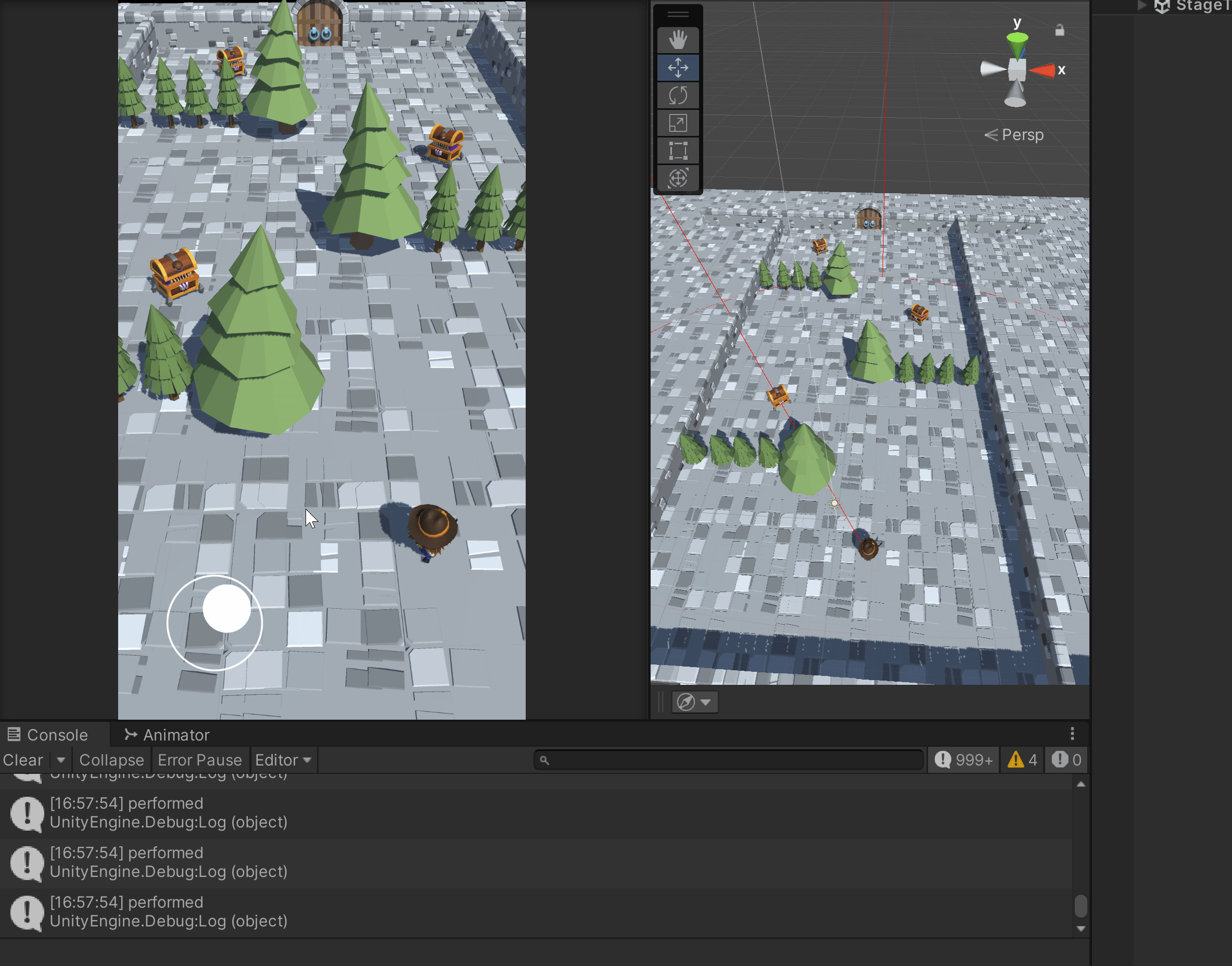Toggle Error Pause in Console
Screen dimensions: 1232x966
click(x=199, y=760)
